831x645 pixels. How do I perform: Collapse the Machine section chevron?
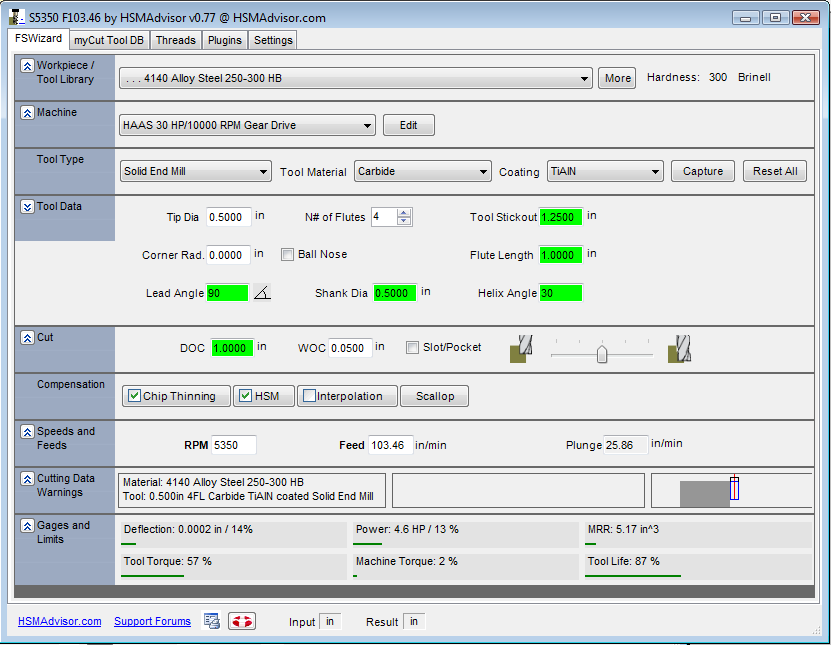click(27, 113)
